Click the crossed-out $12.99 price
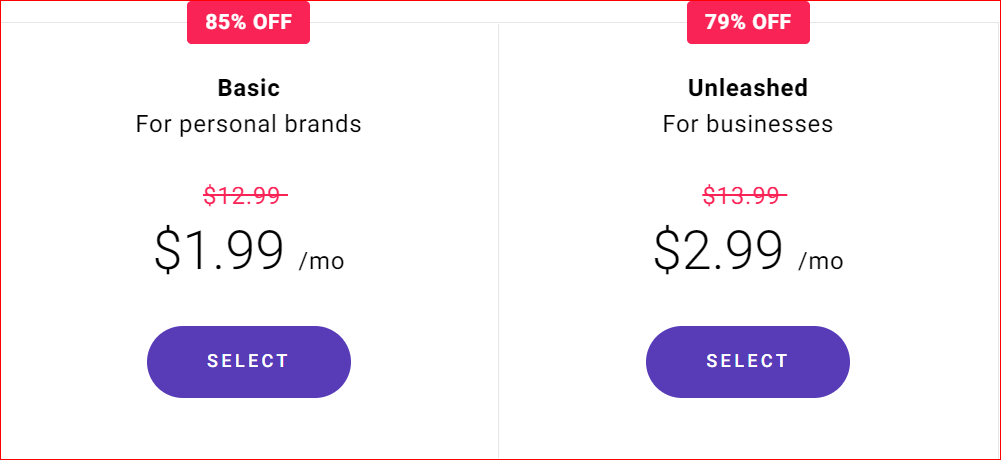1001x460 pixels. [x=245, y=195]
